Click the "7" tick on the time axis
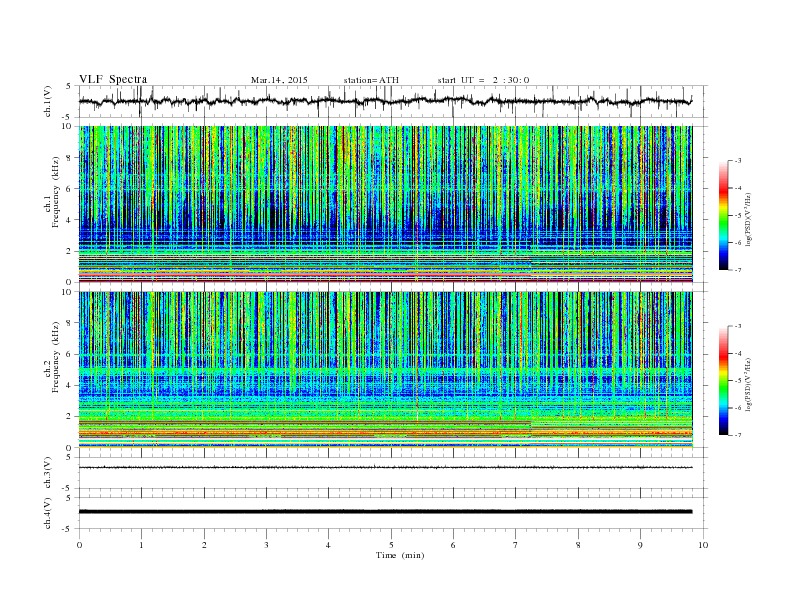Image resolution: width=792 pixels, height=612 pixels. [516, 545]
